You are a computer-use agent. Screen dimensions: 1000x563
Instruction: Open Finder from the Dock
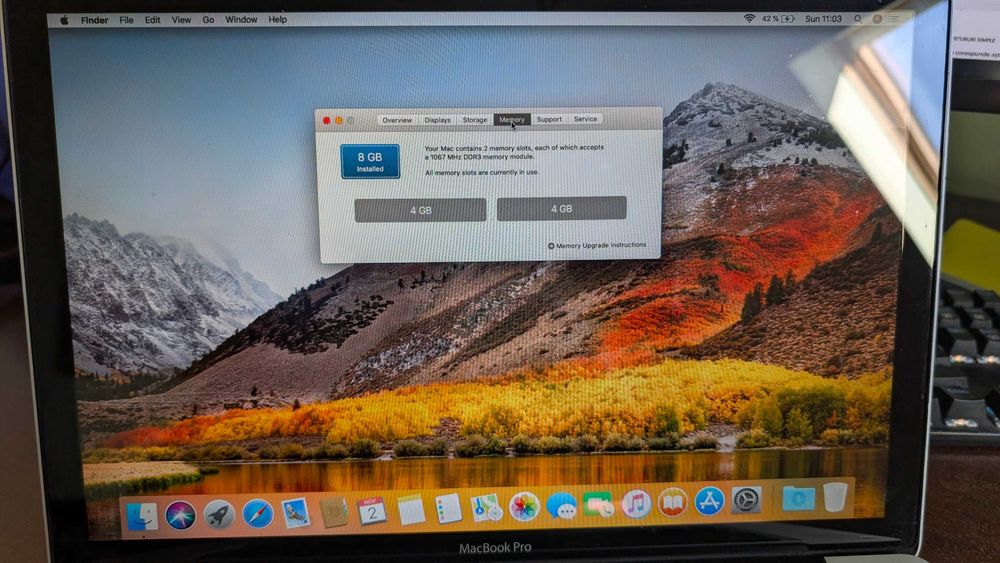tap(142, 516)
